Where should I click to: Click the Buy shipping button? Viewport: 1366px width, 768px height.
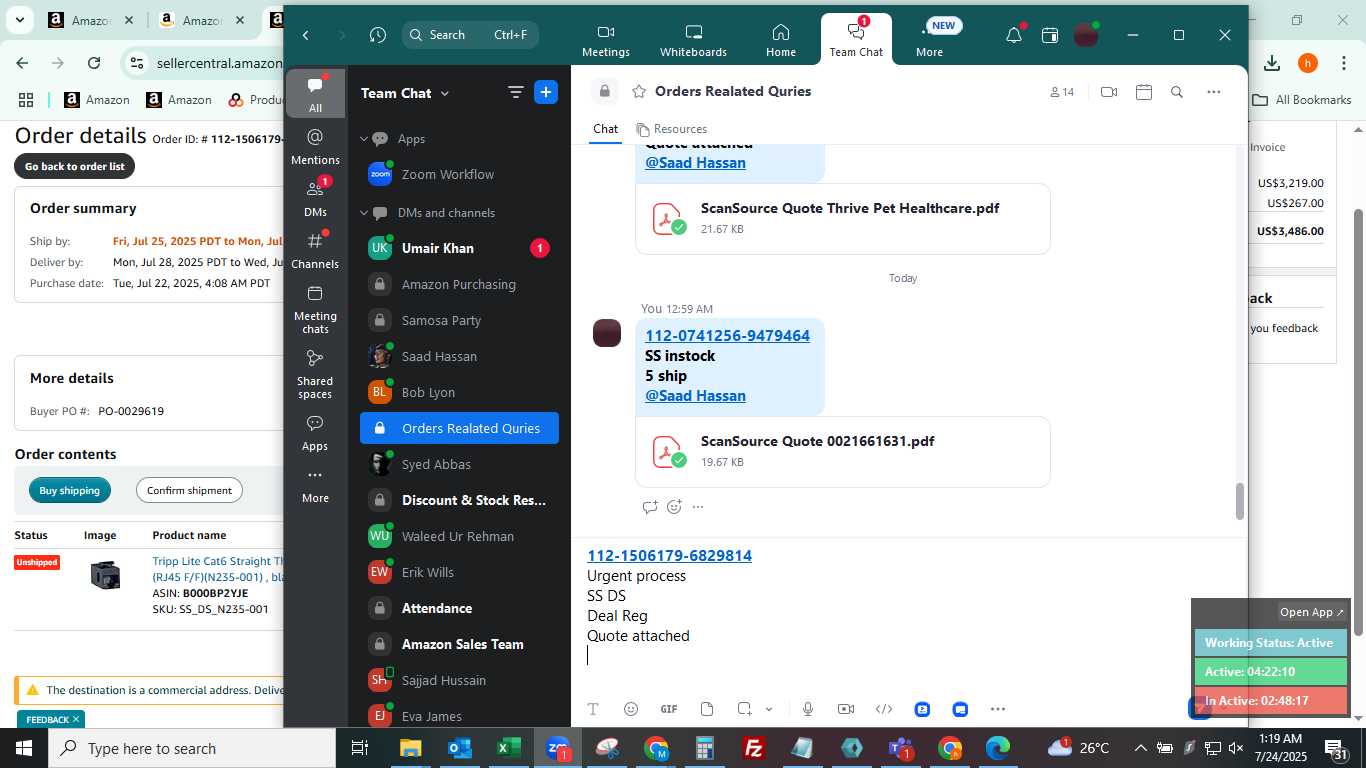point(70,490)
